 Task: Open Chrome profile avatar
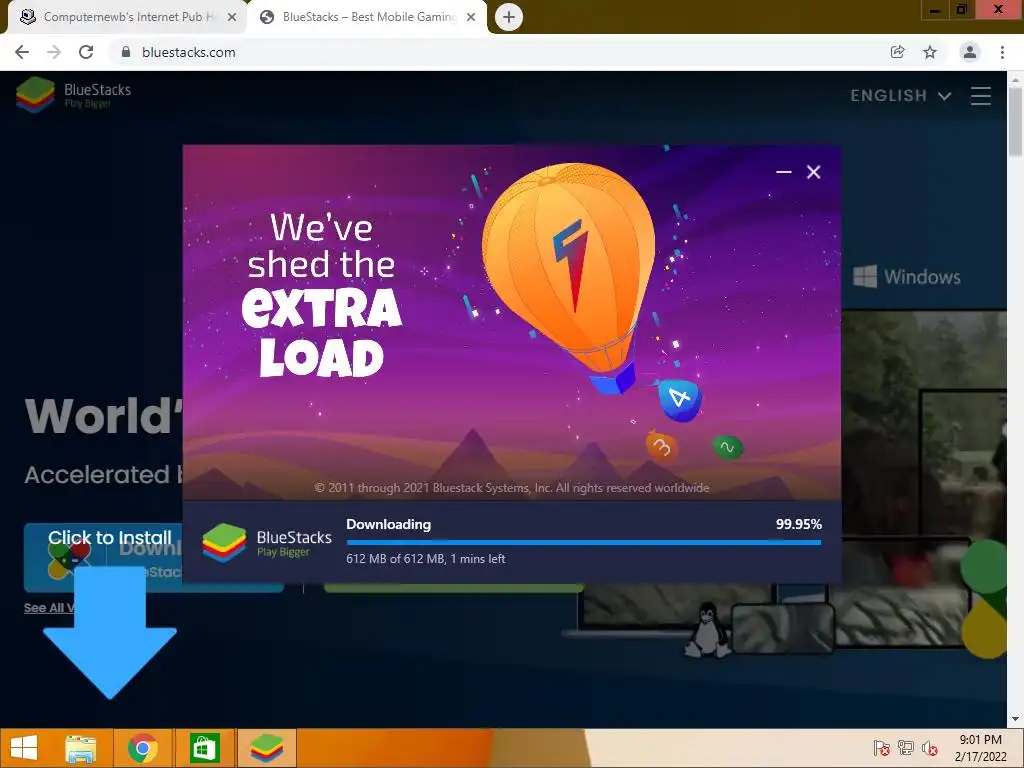[x=970, y=52]
